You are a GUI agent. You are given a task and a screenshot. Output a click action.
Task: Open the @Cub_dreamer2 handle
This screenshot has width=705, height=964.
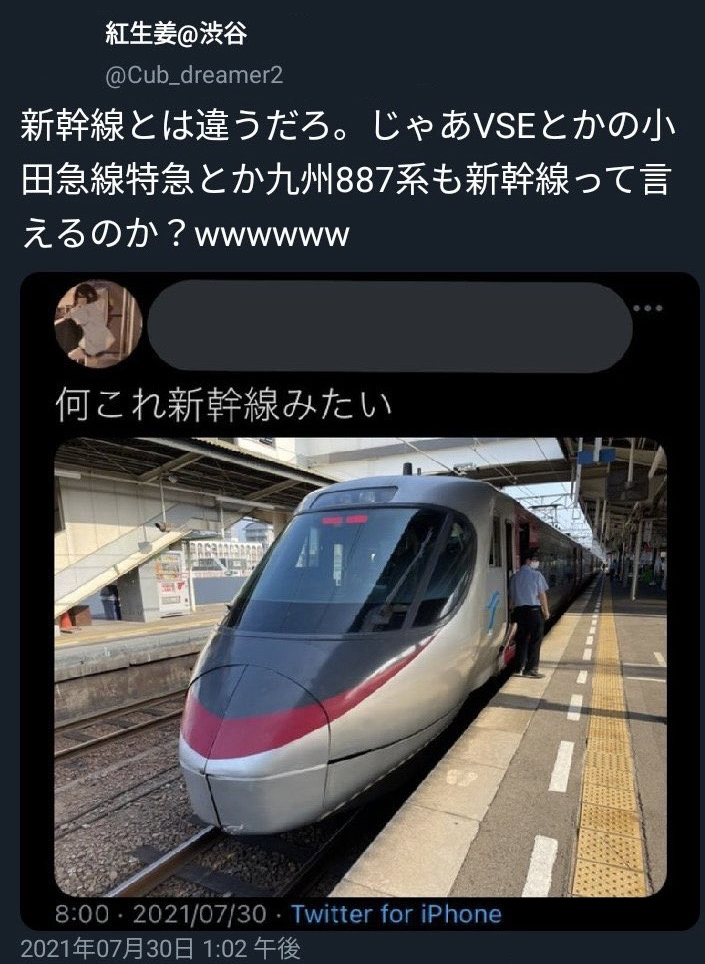click(x=194, y=76)
